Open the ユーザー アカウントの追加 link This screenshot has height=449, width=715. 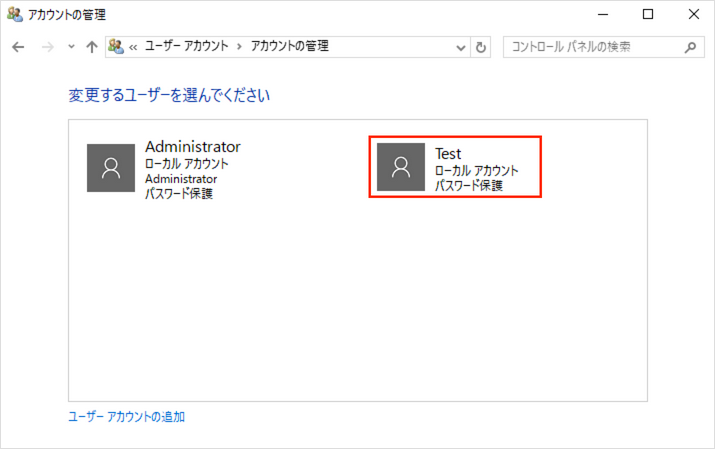(x=126, y=417)
